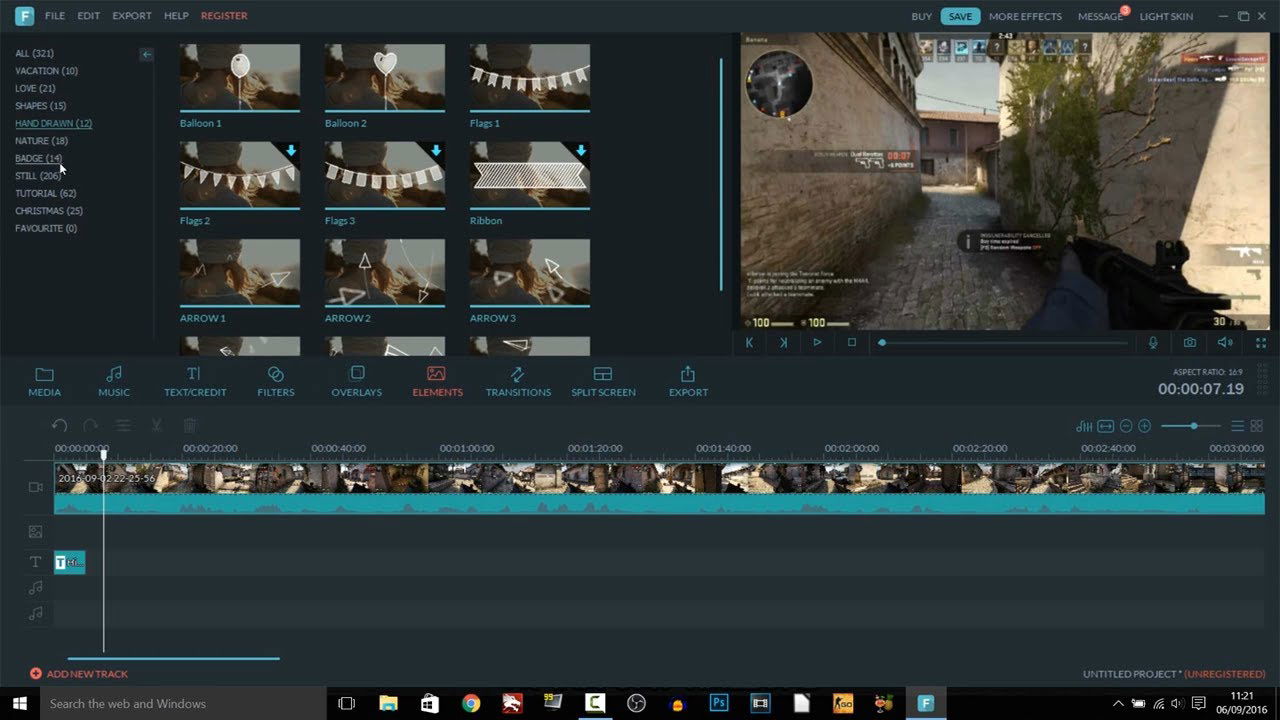The image size is (1280, 720).
Task: Click the scissors split icon
Action: point(156,425)
